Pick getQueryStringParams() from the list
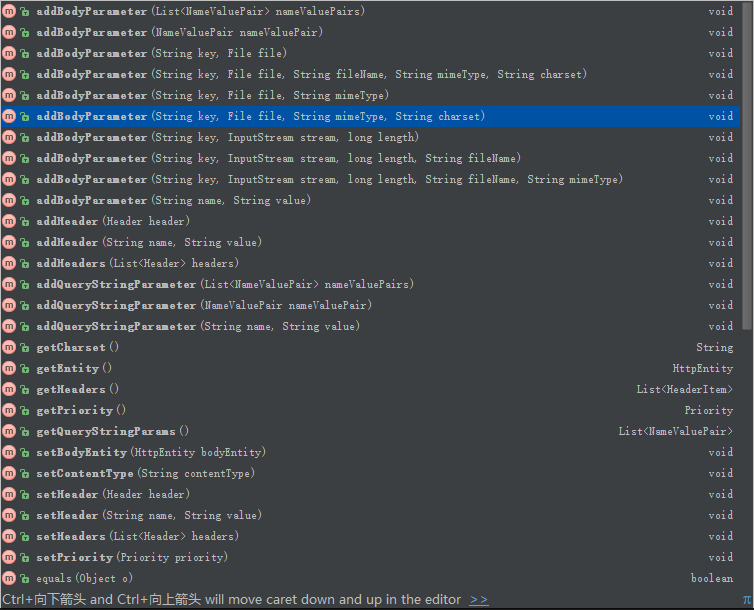This screenshot has height=610, width=754. (370, 431)
